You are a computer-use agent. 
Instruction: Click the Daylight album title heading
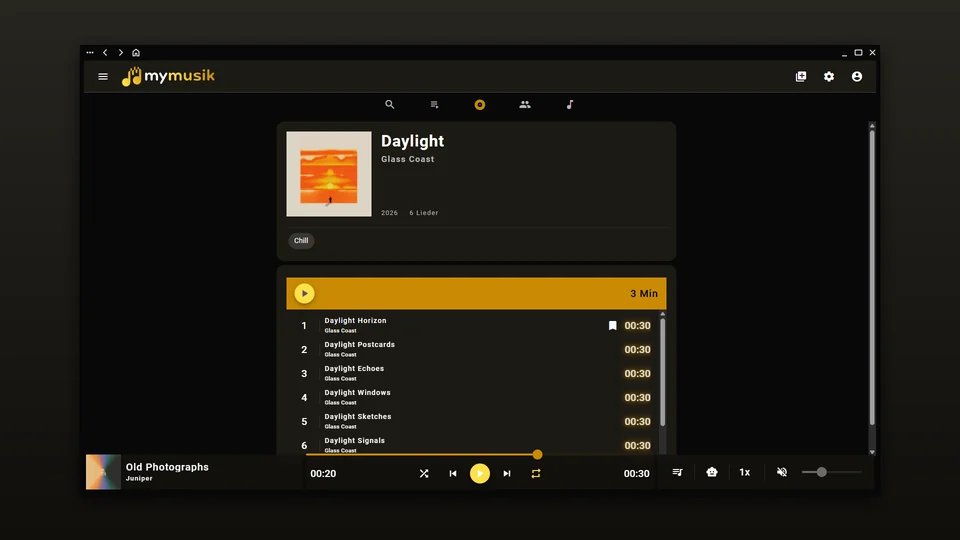(413, 141)
